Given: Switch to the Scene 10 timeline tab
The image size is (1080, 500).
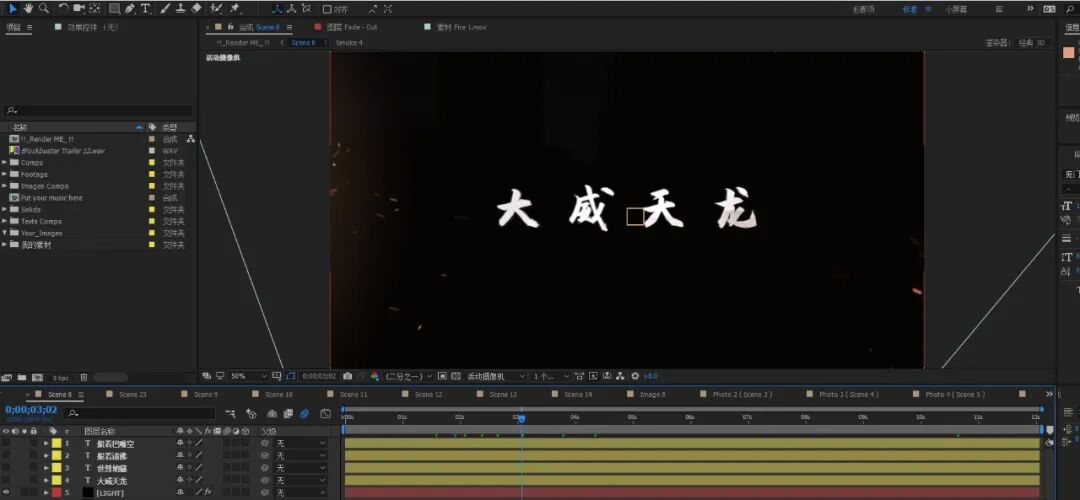Looking at the screenshot, I should pos(279,395).
